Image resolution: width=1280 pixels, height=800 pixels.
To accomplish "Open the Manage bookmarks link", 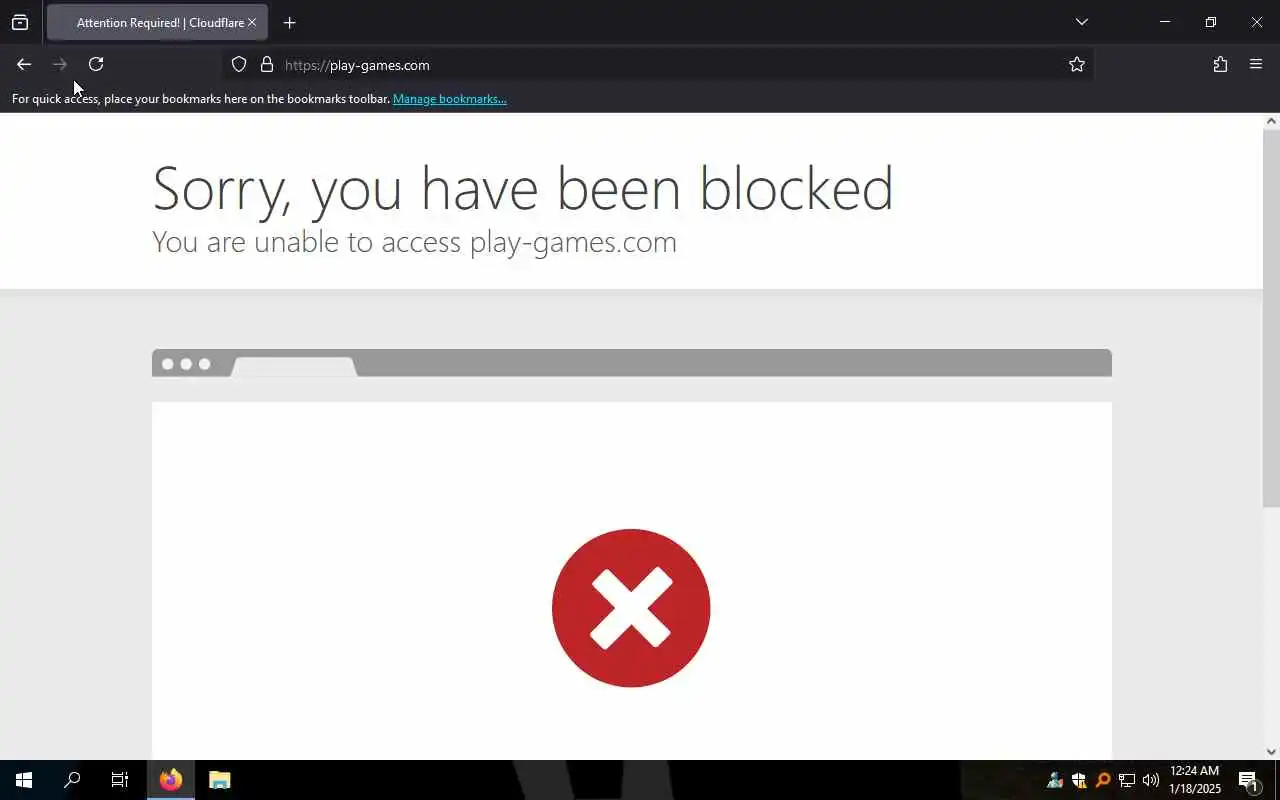I will click(450, 99).
